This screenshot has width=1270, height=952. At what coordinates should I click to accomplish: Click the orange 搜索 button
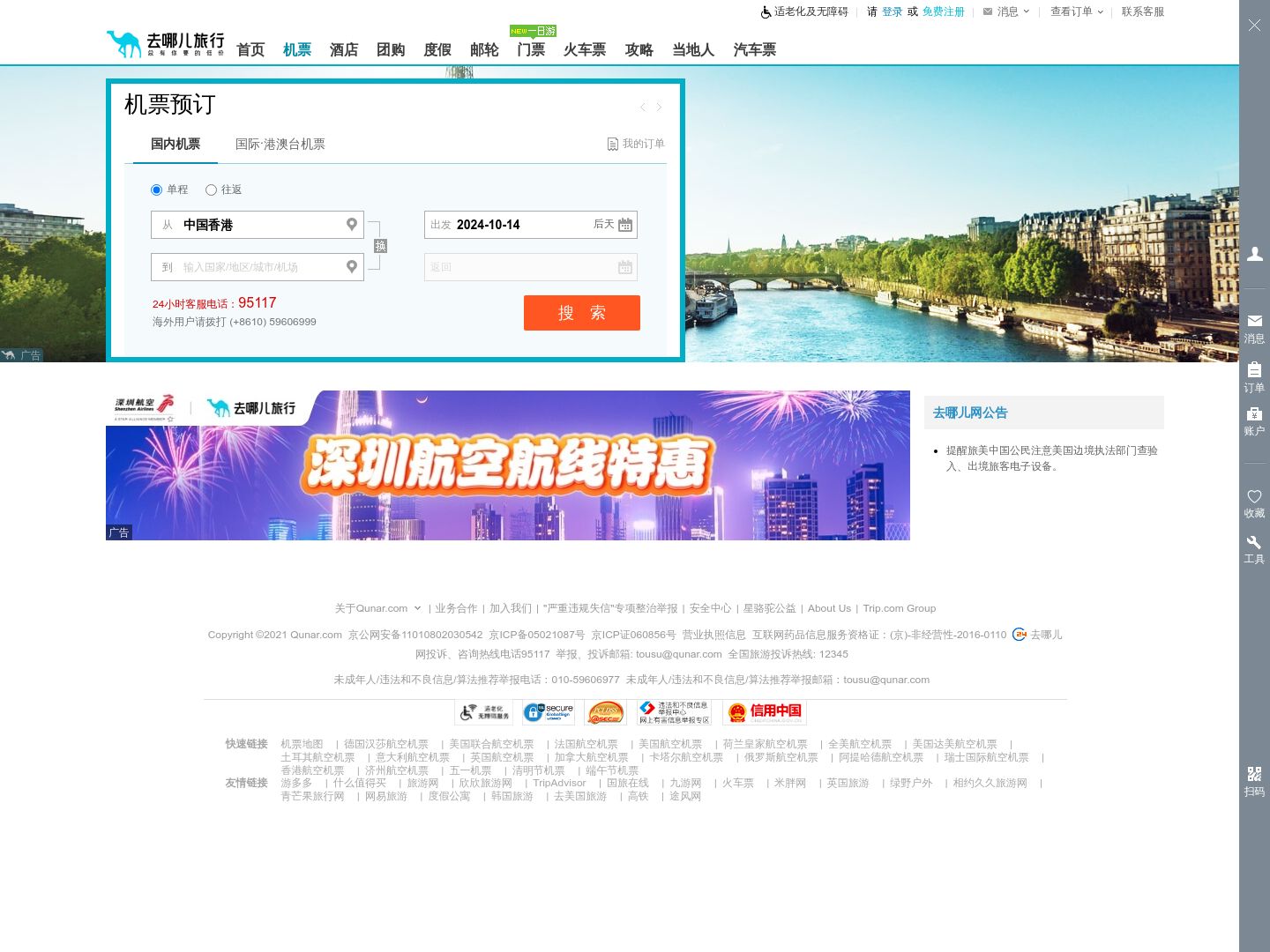(582, 313)
